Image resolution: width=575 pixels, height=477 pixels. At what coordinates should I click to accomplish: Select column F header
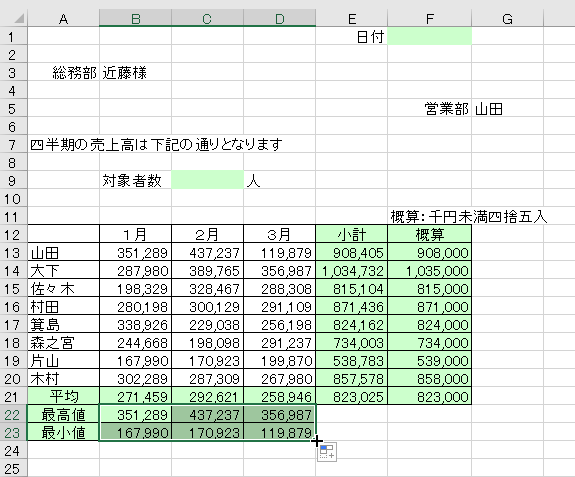pyautogui.click(x=429, y=19)
